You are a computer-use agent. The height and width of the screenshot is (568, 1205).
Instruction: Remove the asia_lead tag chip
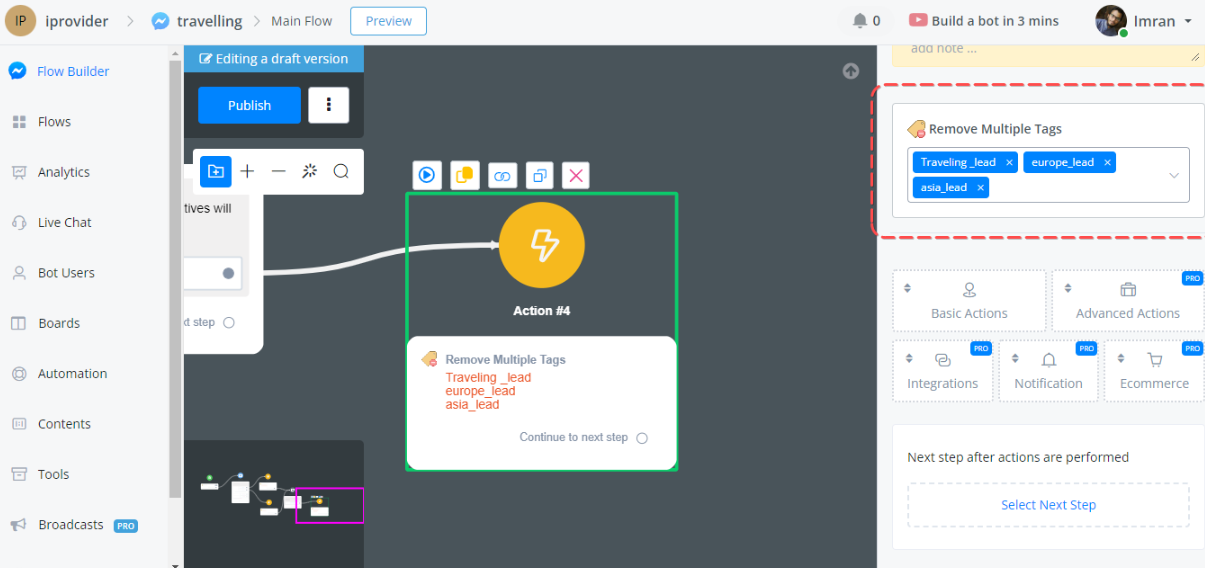(x=980, y=187)
